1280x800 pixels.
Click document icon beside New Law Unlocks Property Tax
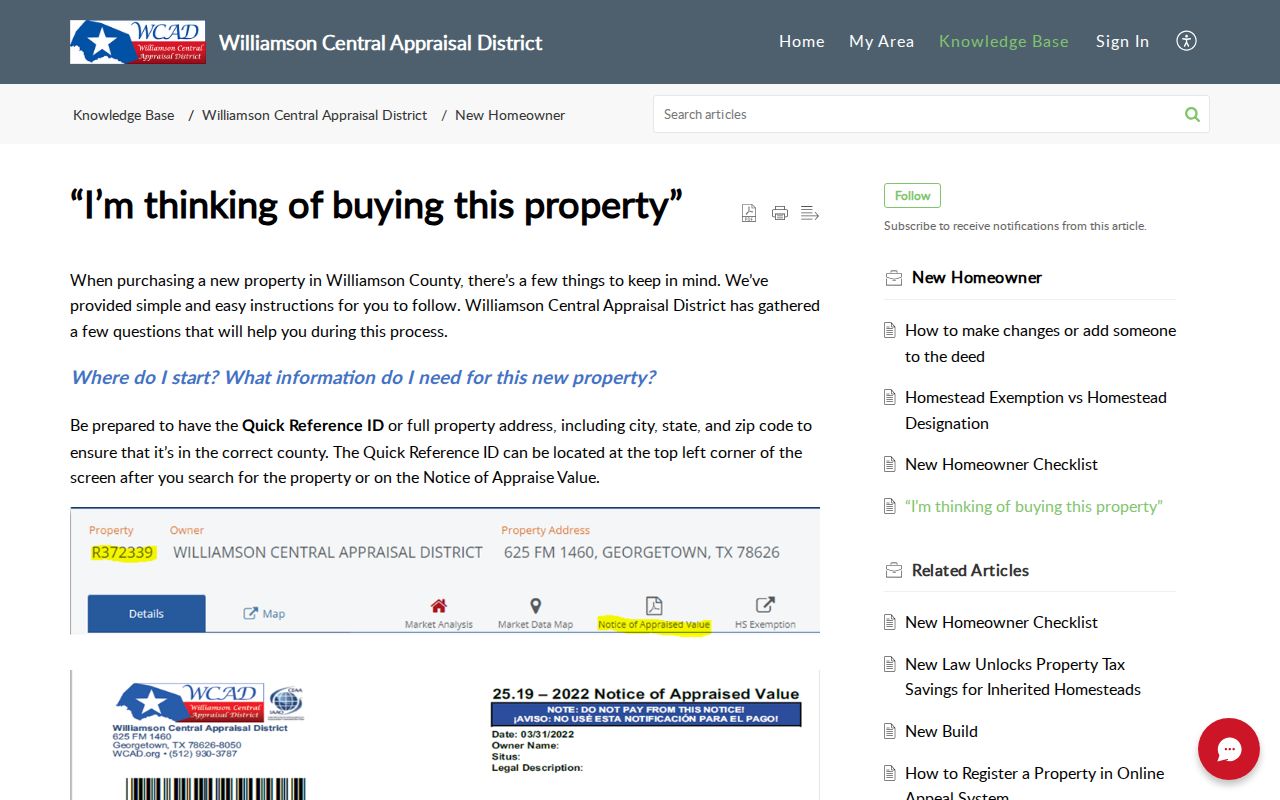coord(890,664)
